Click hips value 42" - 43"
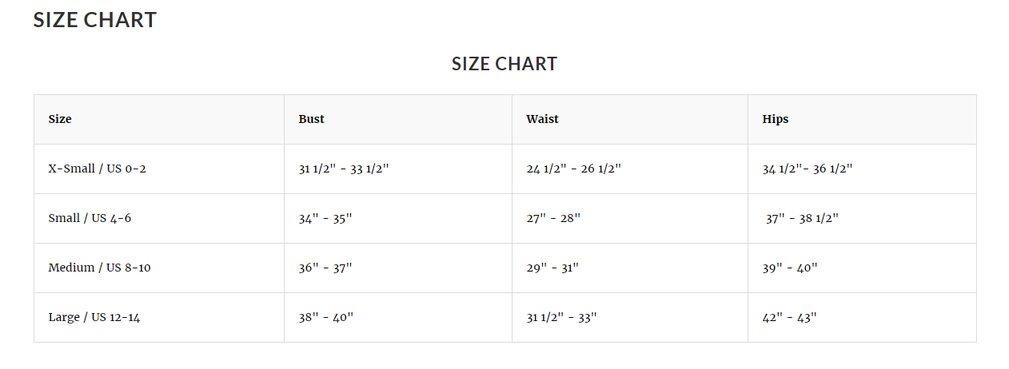The height and width of the screenshot is (369, 1009). pyautogui.click(x=790, y=317)
